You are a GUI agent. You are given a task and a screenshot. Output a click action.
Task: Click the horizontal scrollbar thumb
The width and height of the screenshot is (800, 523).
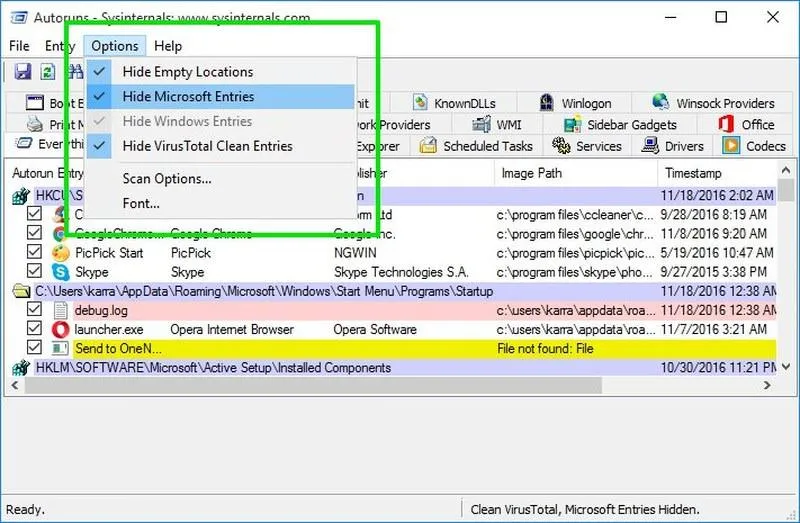click(313, 386)
